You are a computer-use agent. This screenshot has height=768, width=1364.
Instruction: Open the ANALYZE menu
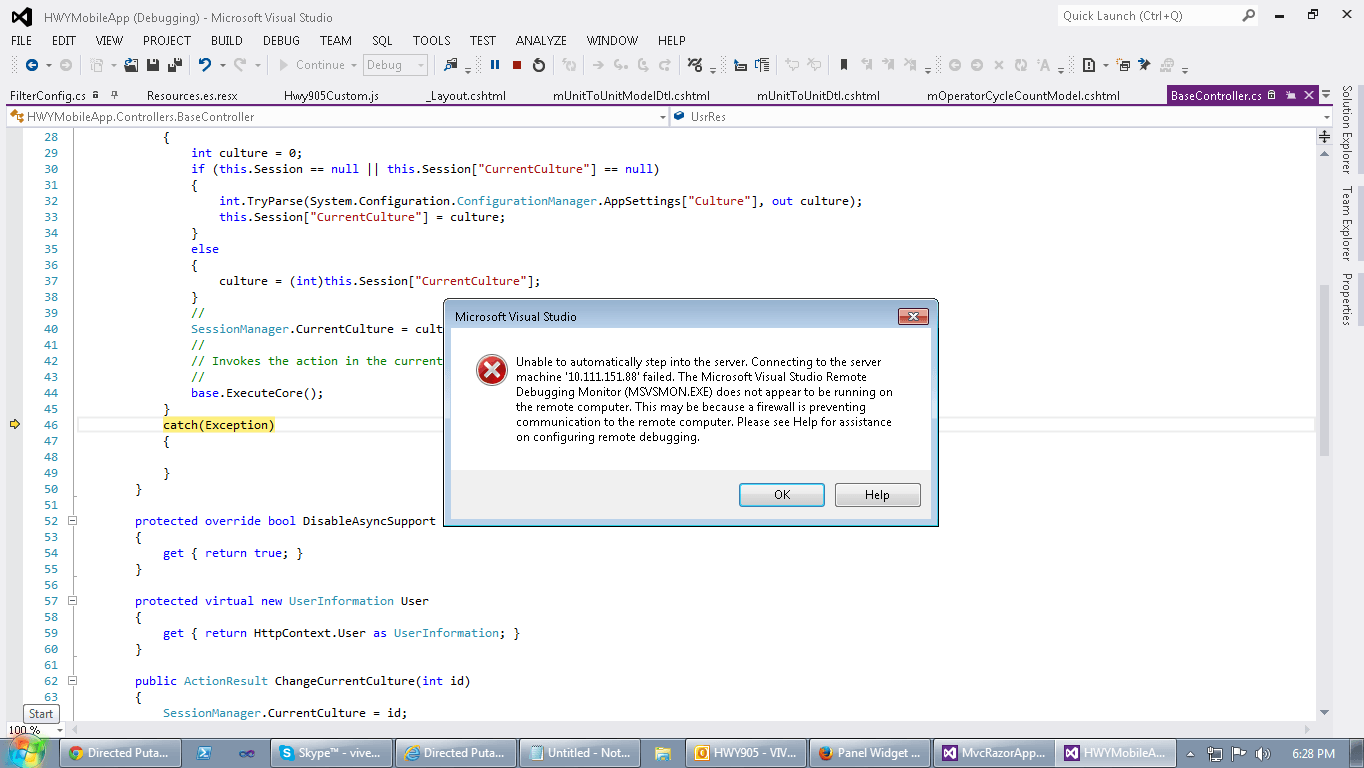tap(541, 41)
